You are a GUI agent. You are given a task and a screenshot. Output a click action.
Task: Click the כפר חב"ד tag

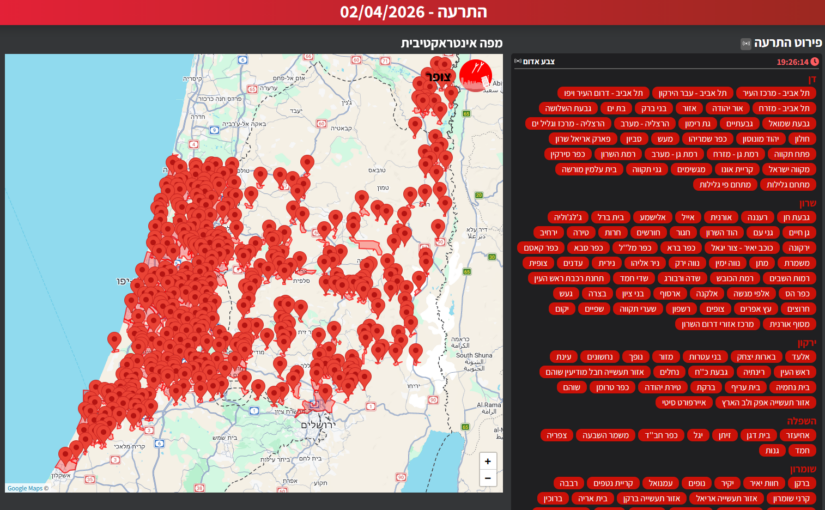(661, 435)
